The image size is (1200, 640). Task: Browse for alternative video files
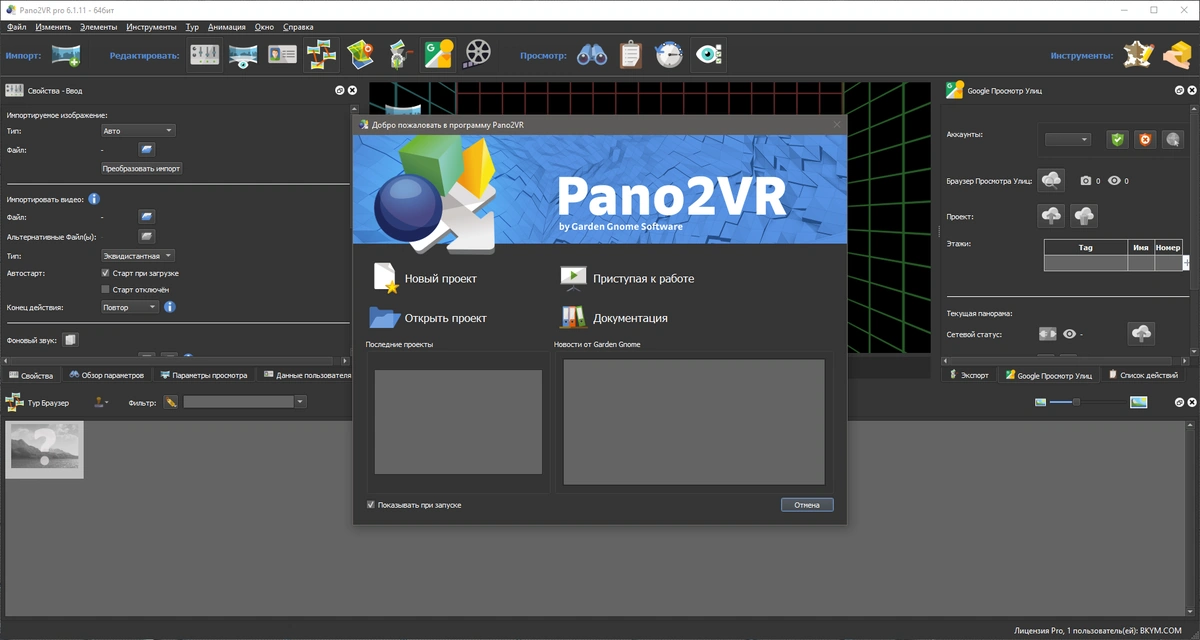point(147,236)
